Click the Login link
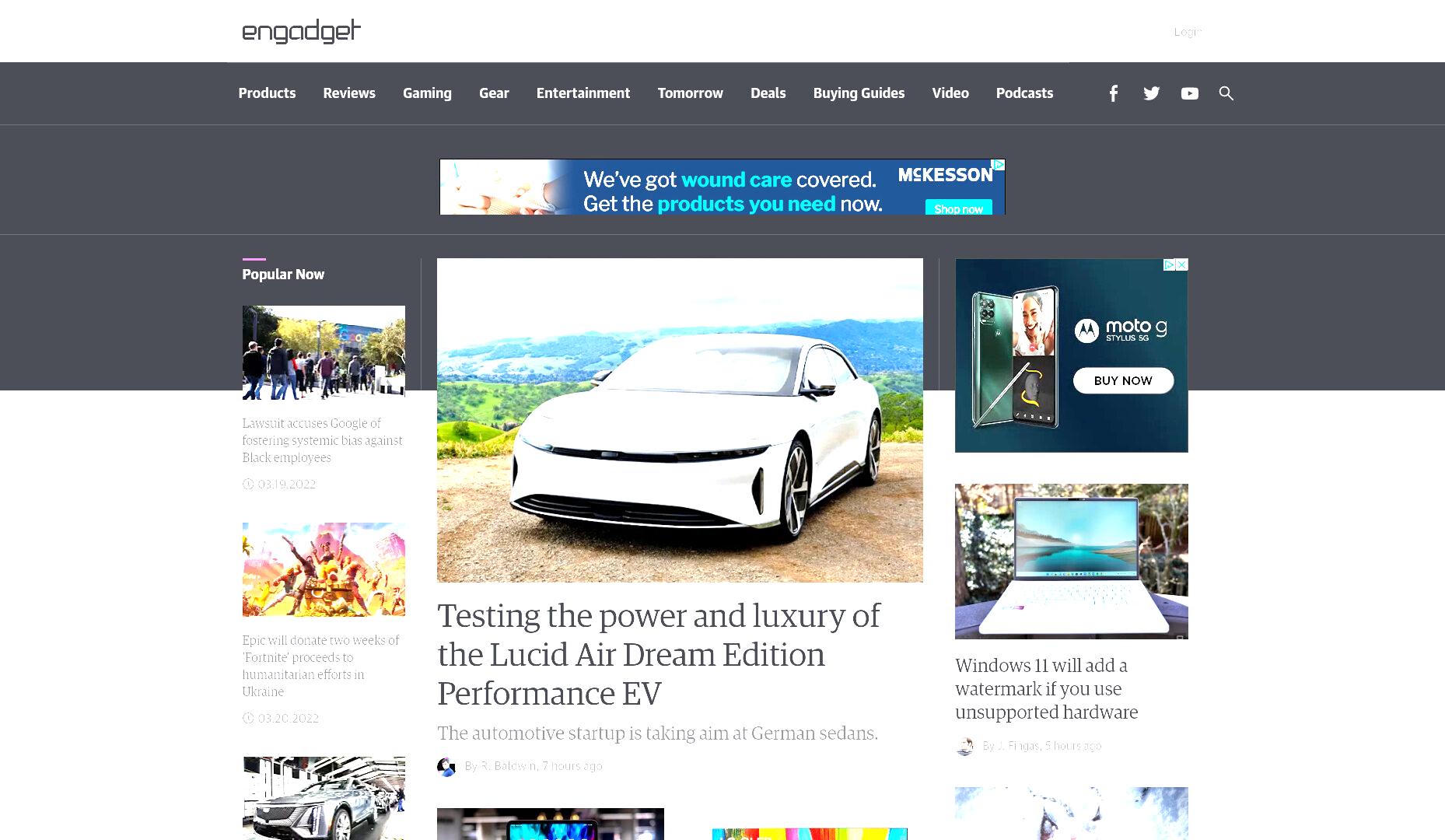Screen dimensions: 1445x840 [1188, 32]
